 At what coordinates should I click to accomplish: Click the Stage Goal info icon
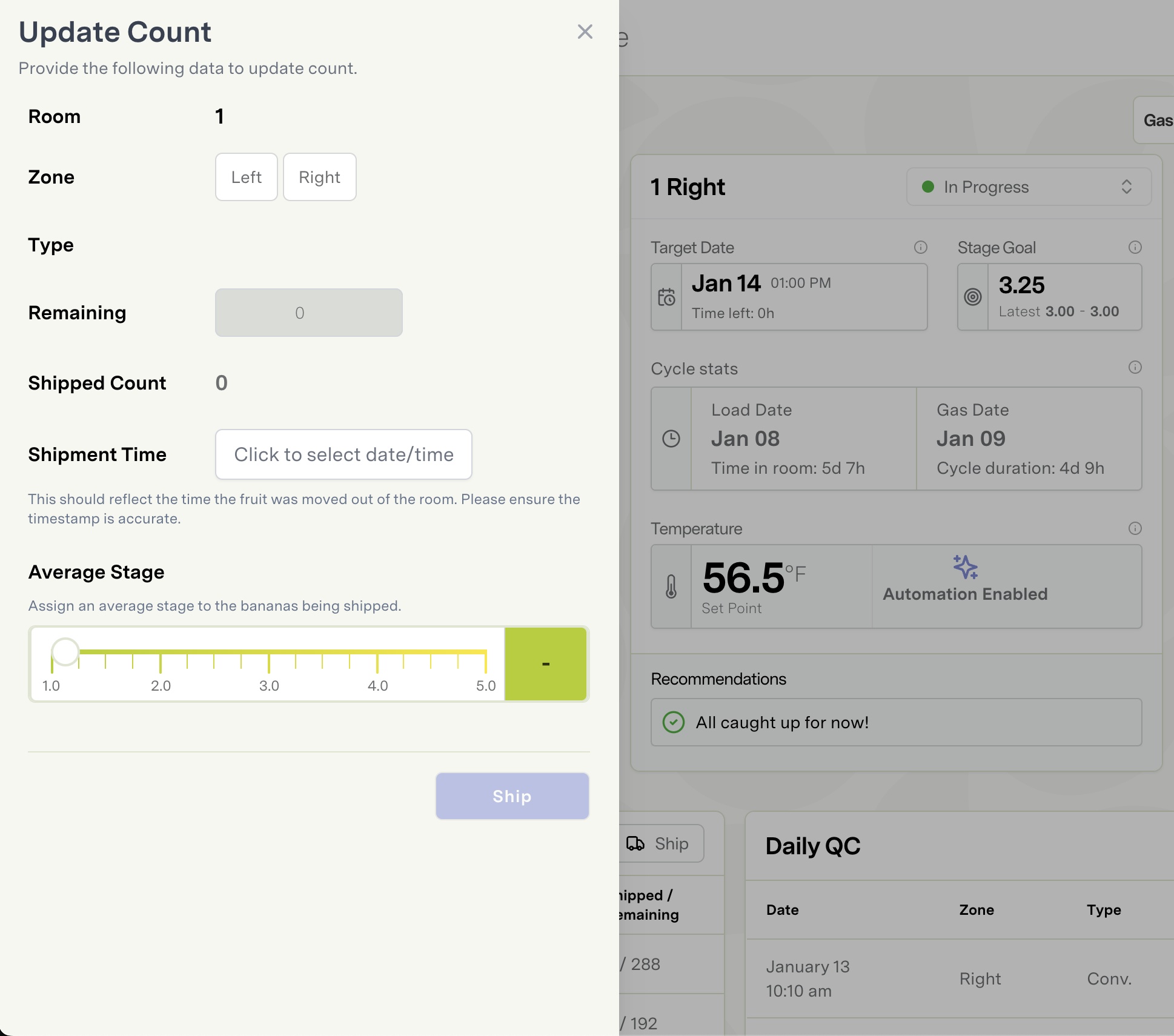coord(1135,247)
